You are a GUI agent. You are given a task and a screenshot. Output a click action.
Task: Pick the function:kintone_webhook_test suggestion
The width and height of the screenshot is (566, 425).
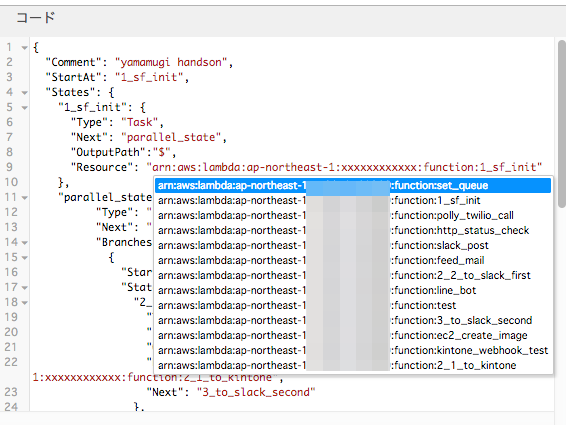tap(353, 350)
